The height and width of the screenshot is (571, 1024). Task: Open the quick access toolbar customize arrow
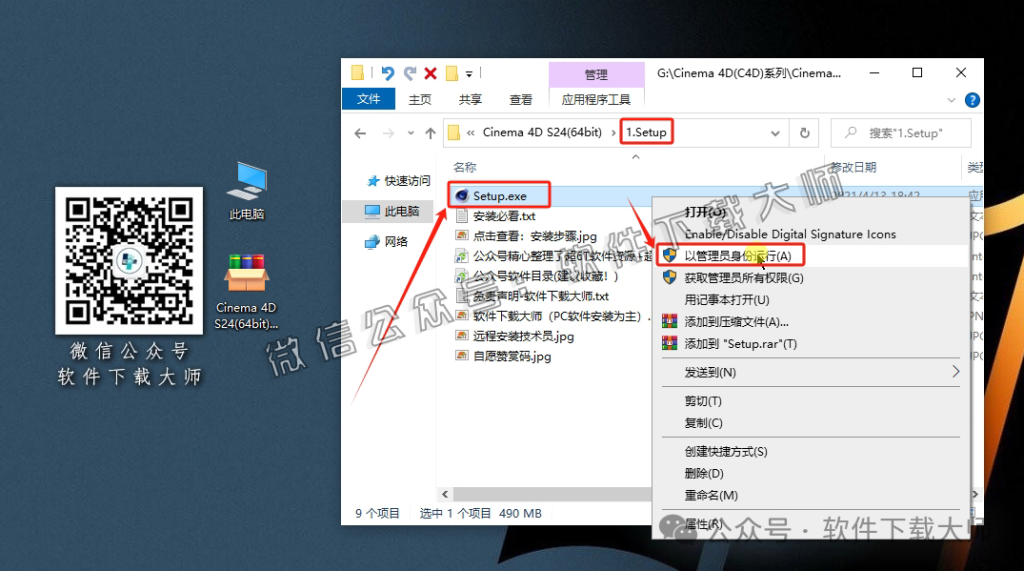(469, 74)
